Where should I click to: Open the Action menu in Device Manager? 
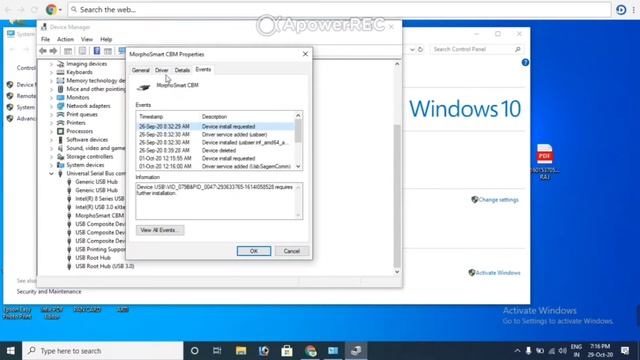tap(65, 39)
